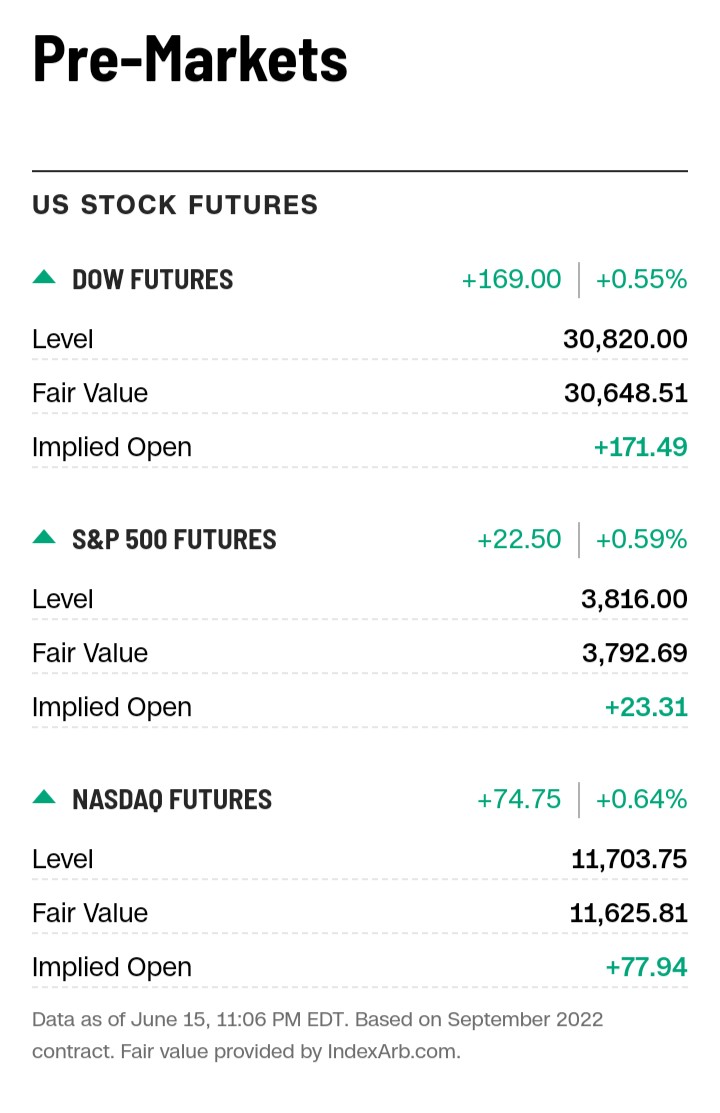Click the Pre-Markets page title
Viewport: 720px width, 1113px height.
[190, 58]
